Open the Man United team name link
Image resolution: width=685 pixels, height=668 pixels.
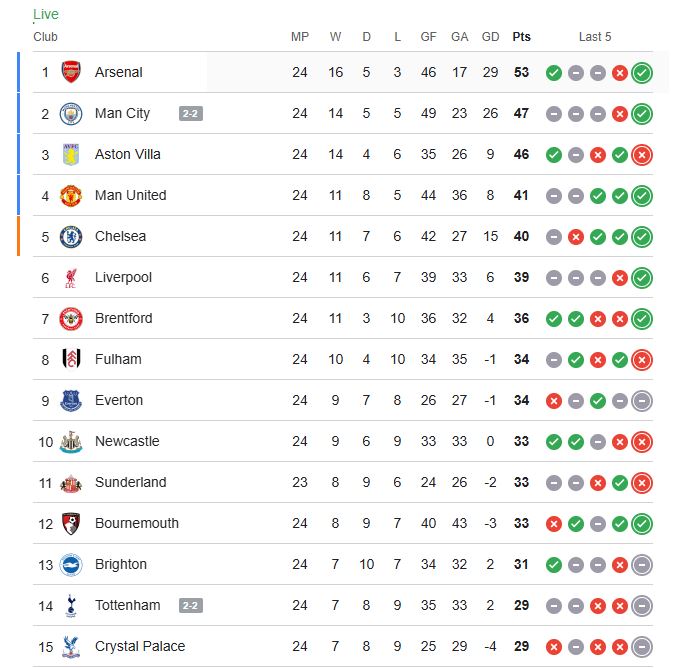click(x=130, y=195)
